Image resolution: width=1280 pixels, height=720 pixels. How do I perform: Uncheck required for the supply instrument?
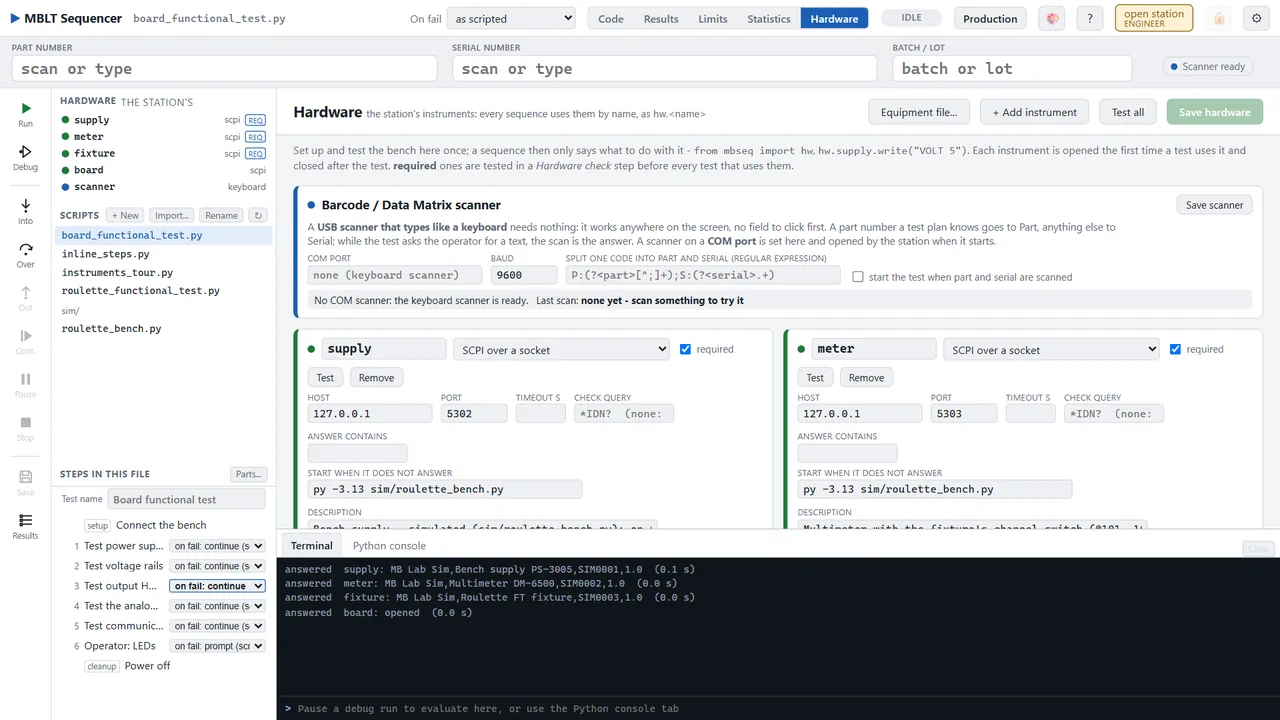click(685, 349)
